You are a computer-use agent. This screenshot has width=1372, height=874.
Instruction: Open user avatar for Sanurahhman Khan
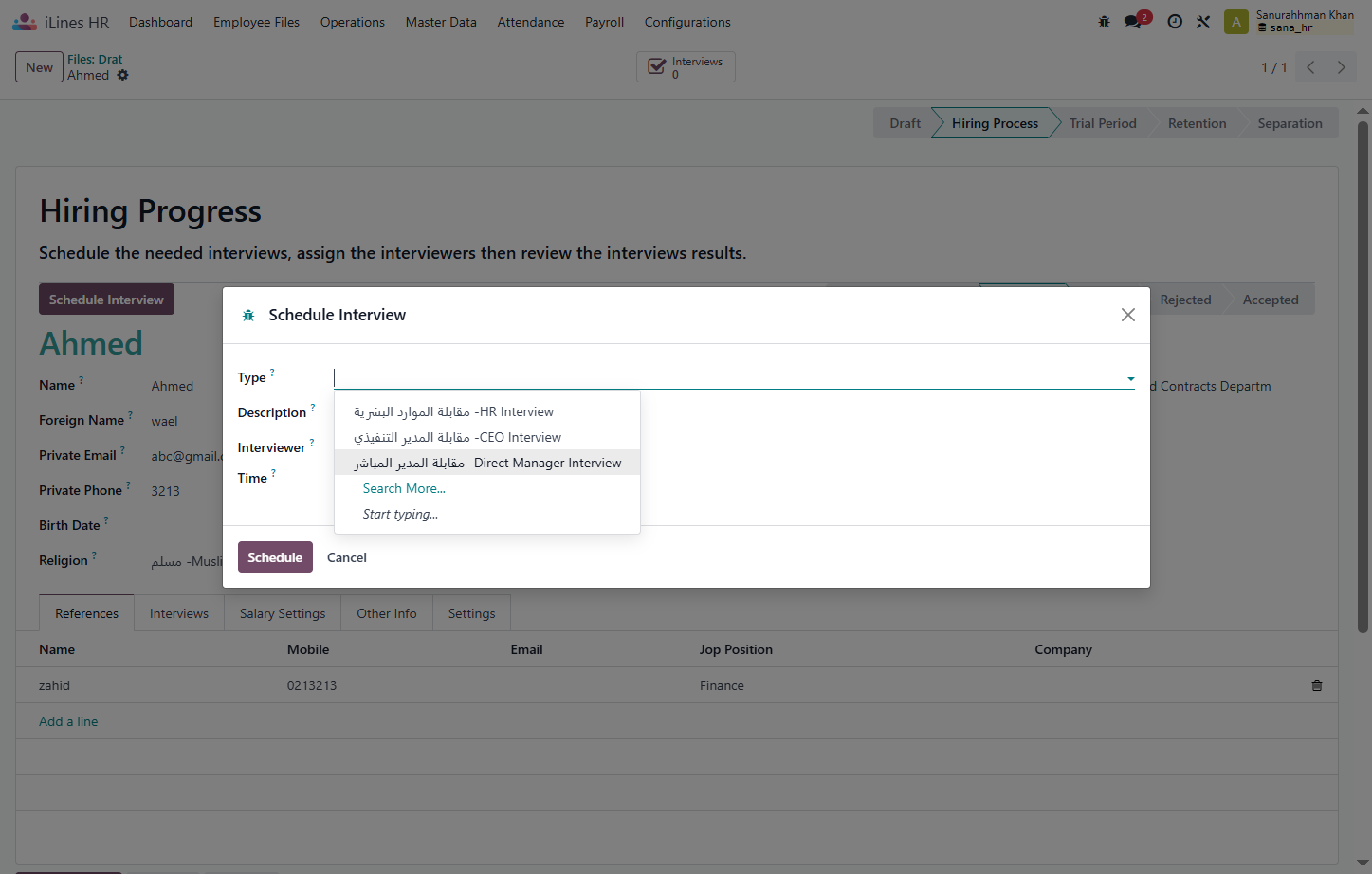(1235, 22)
